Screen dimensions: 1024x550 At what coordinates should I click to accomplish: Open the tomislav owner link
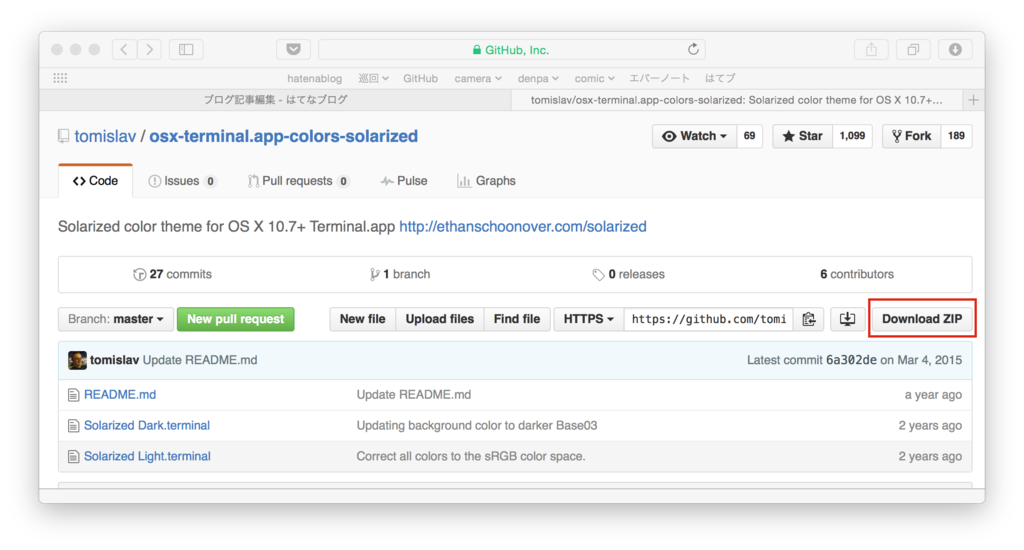click(105, 136)
